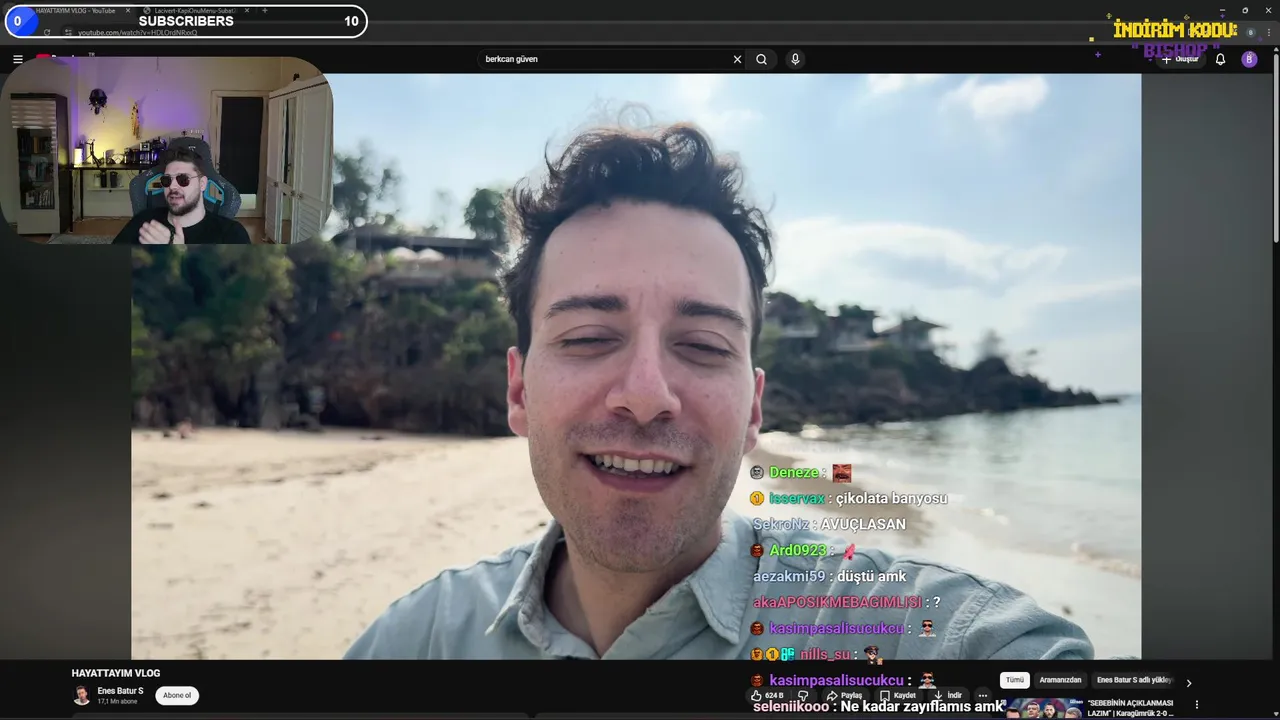The image size is (1280, 720).
Task: Click chat username Deneze
Action: tap(795, 472)
